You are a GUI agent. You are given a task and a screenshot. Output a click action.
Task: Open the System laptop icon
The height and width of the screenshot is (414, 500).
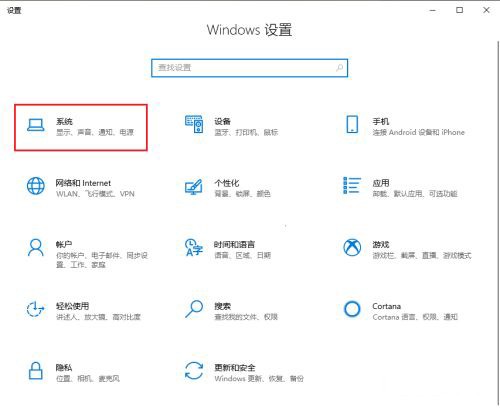(x=36, y=125)
